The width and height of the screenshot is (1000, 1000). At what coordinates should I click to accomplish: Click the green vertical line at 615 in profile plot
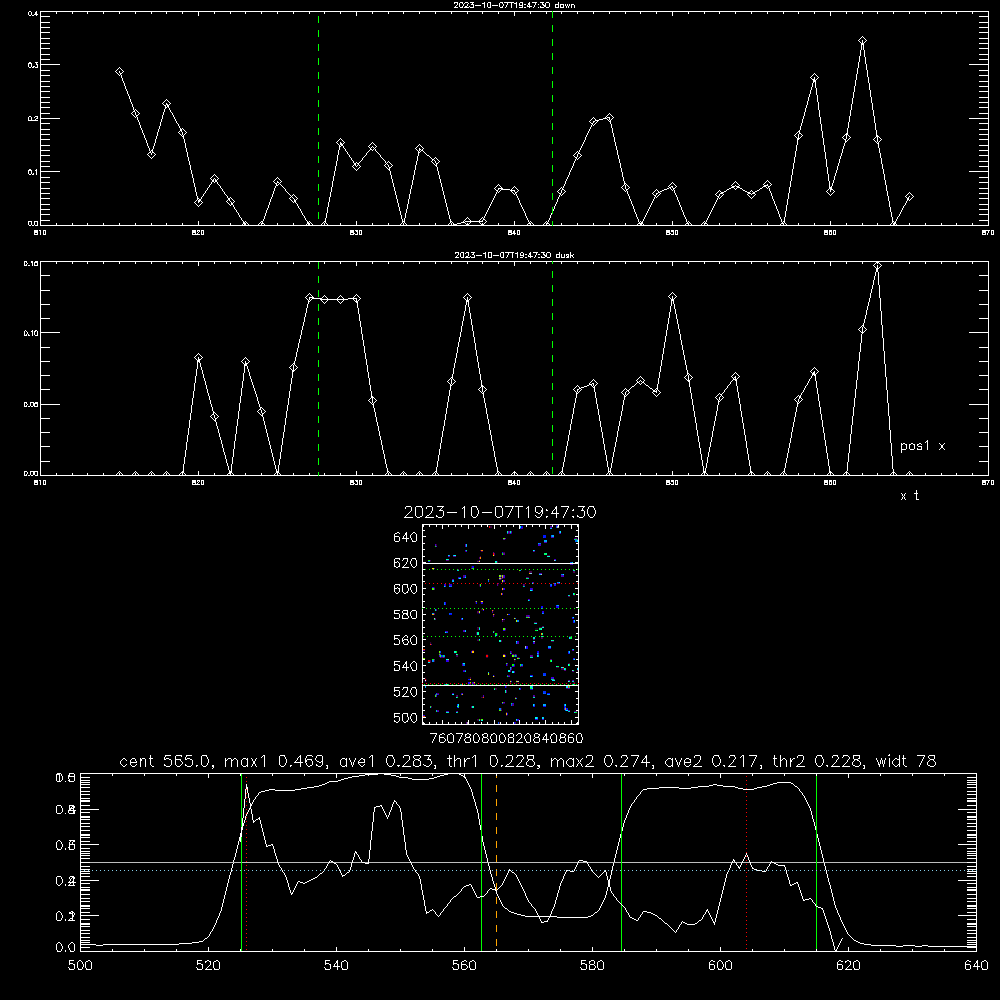point(816,861)
